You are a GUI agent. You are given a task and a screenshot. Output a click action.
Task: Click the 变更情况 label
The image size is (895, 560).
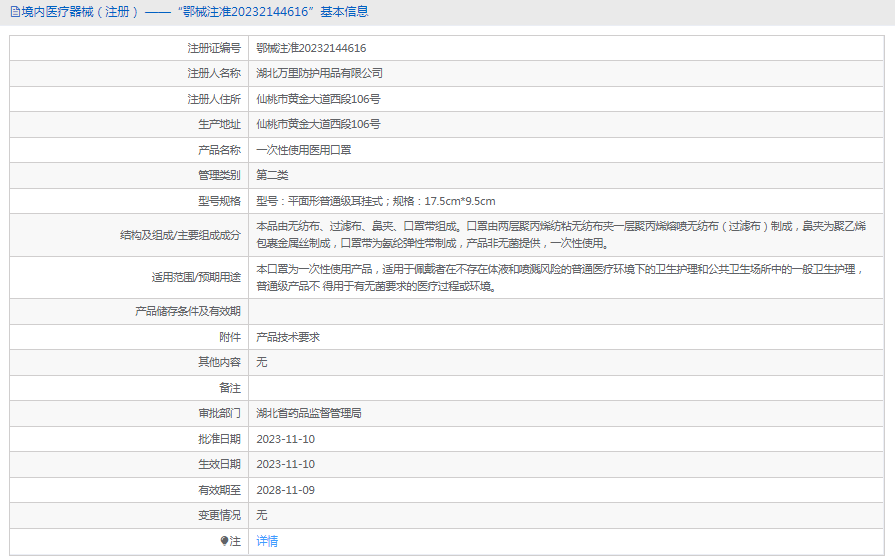pos(219,515)
